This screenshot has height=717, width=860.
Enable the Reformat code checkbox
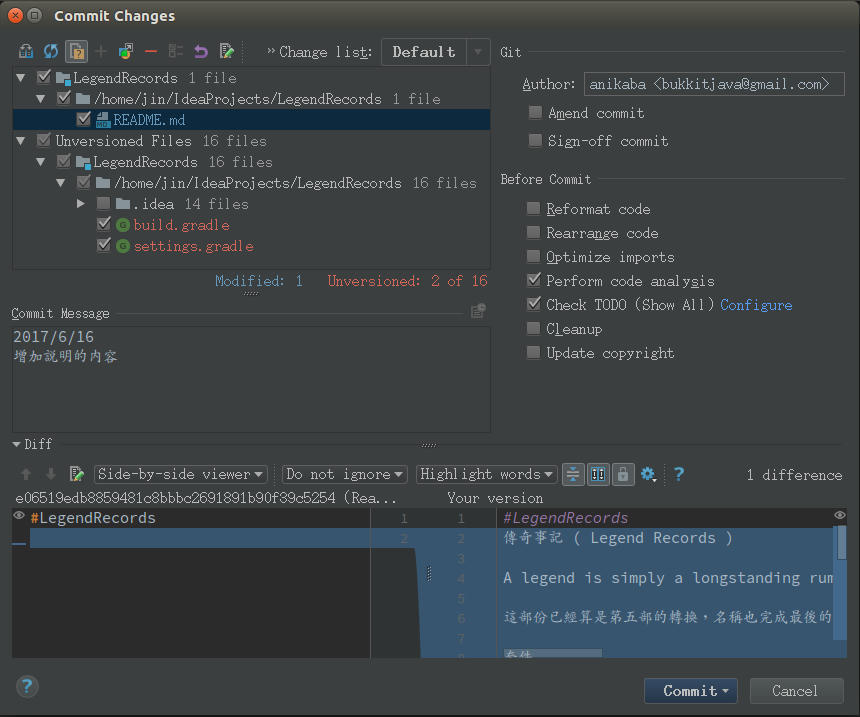point(533,208)
